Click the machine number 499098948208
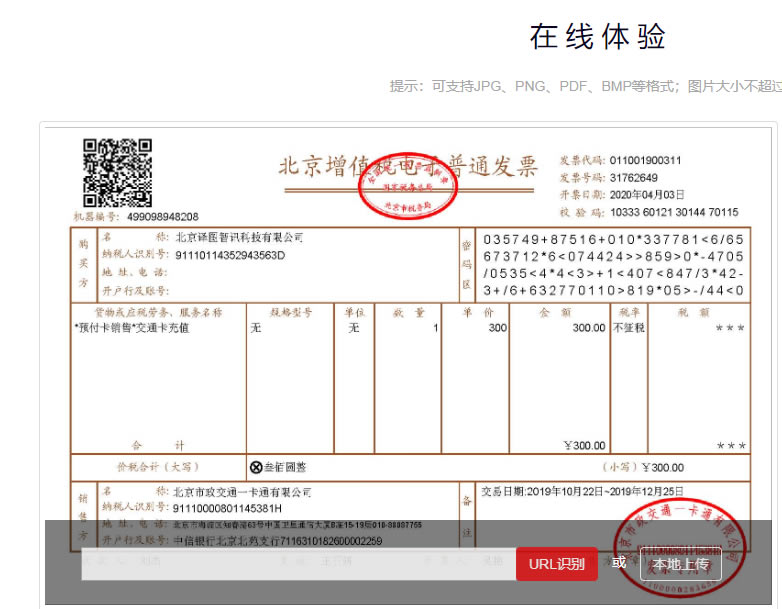This screenshot has height=609, width=782. pyautogui.click(x=163, y=217)
